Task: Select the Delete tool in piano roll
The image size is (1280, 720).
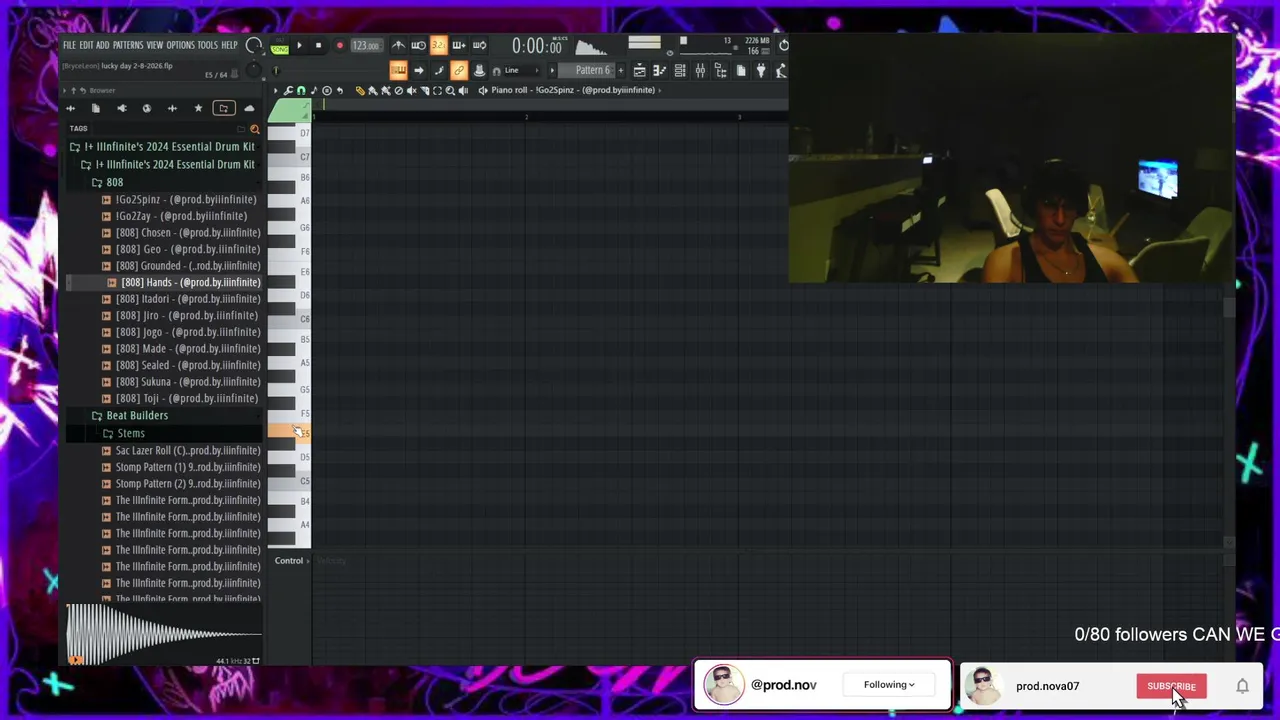Action: tap(398, 91)
